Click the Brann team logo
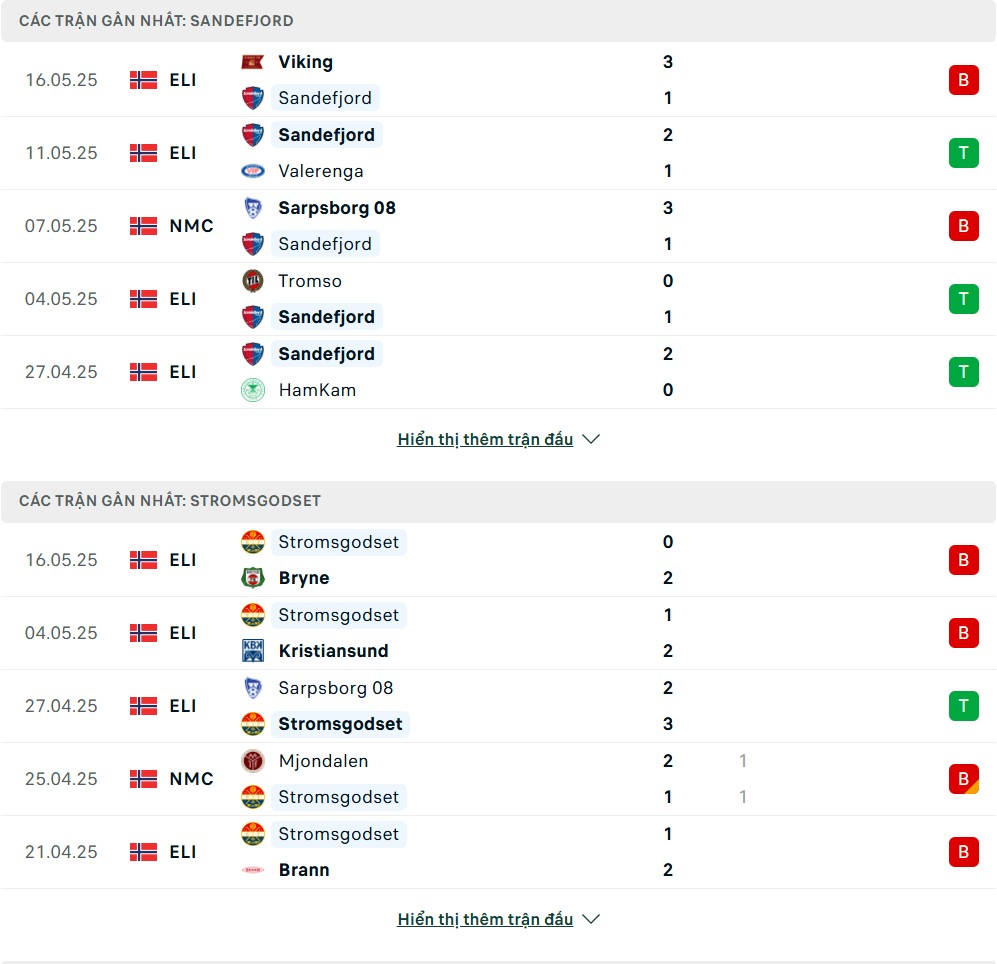Screen dimensions: 997x964 point(252,870)
